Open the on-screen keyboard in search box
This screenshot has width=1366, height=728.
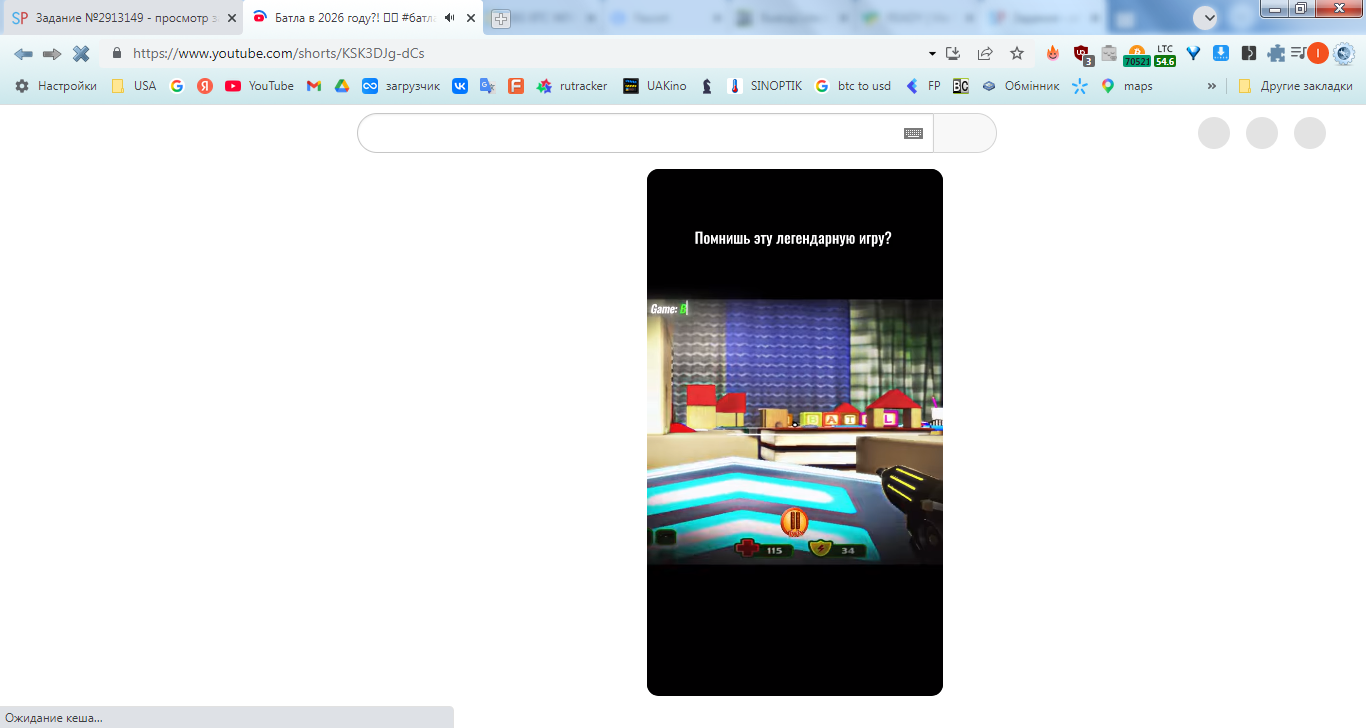[x=913, y=133]
